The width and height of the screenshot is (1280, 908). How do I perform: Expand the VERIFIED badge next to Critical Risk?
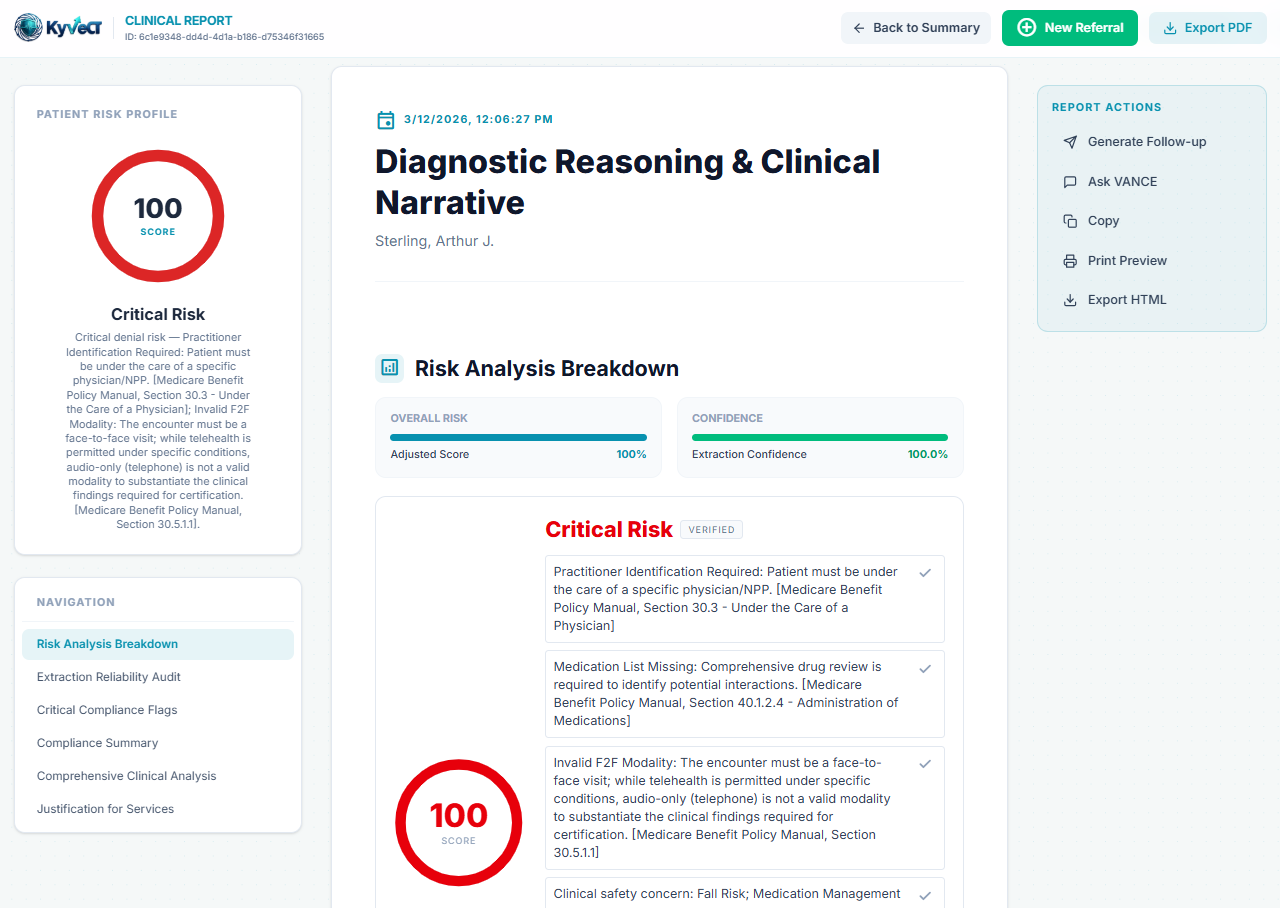pyautogui.click(x=711, y=529)
